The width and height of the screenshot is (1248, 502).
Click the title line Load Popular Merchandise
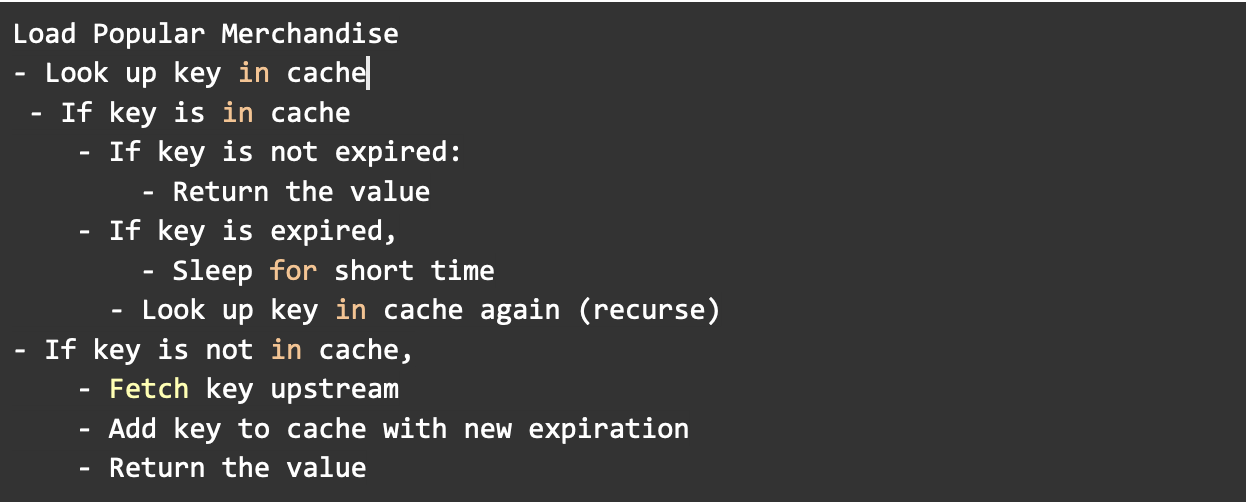pyautogui.click(x=206, y=35)
